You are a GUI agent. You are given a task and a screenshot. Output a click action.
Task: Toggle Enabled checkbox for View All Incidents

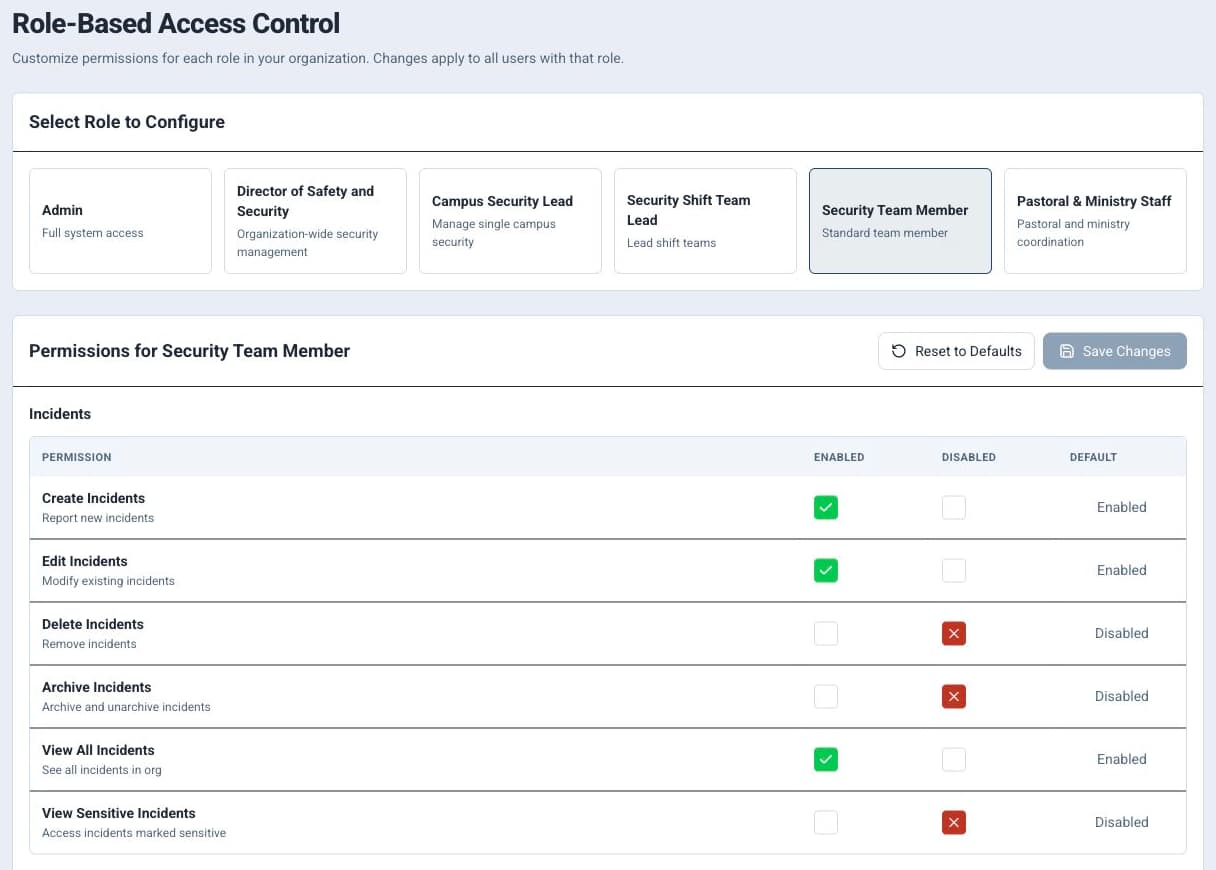point(826,760)
